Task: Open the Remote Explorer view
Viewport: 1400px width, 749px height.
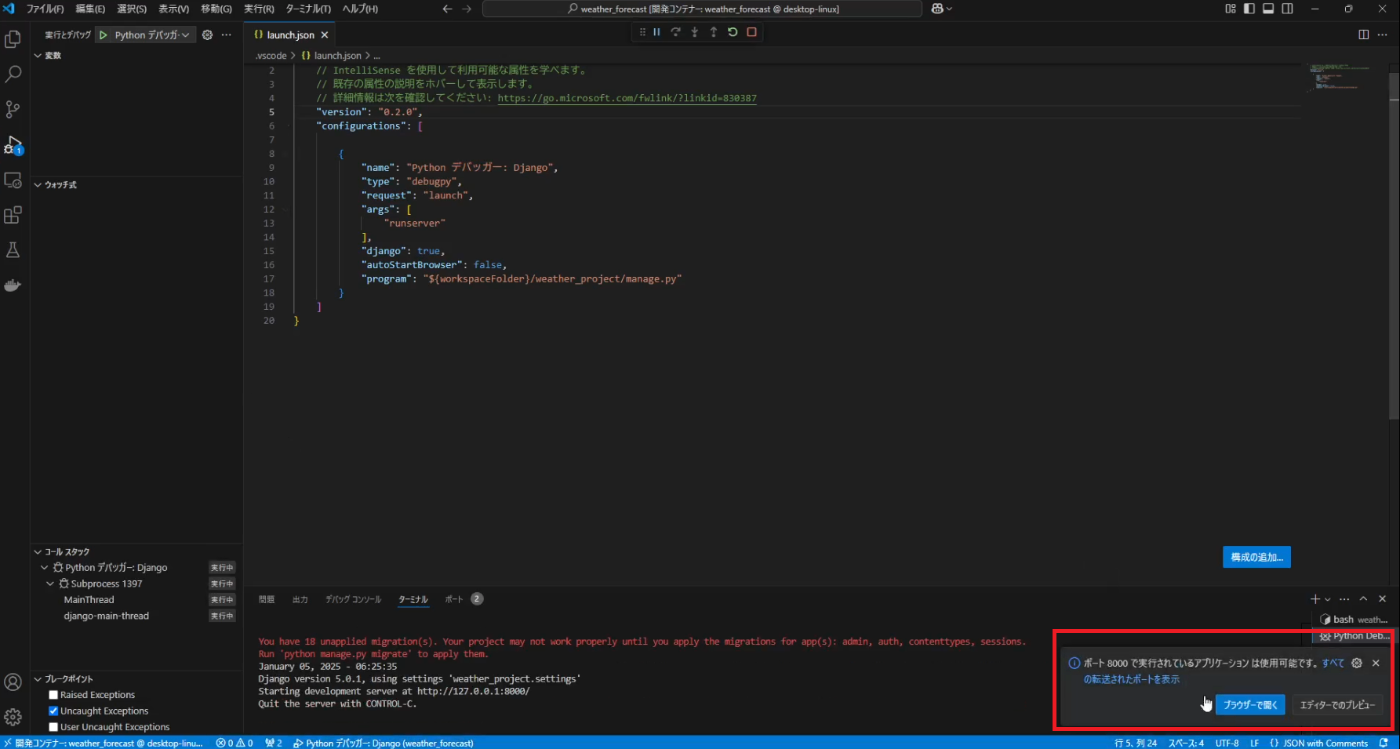Action: tap(13, 180)
